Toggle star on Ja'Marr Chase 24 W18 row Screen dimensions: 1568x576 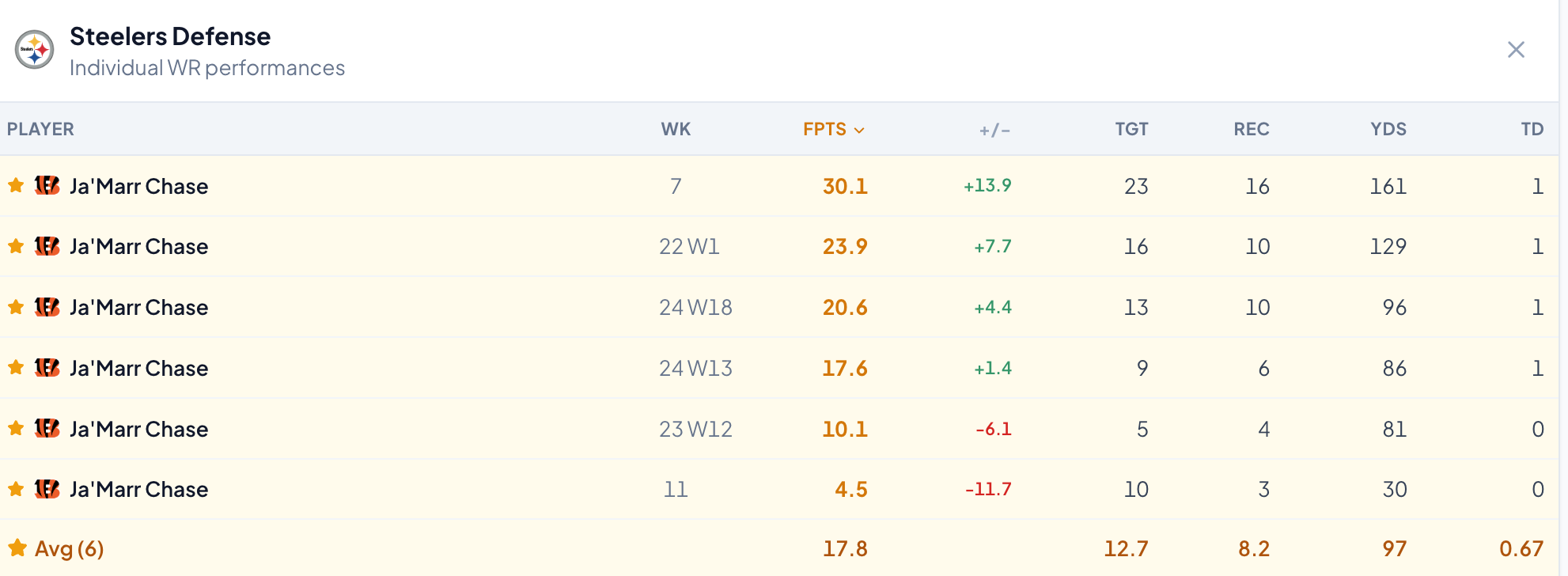pos(16,307)
